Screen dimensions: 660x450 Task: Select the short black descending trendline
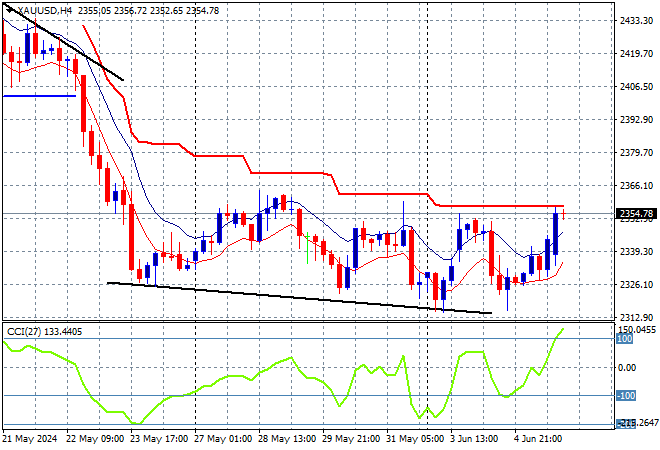[x=63, y=42]
